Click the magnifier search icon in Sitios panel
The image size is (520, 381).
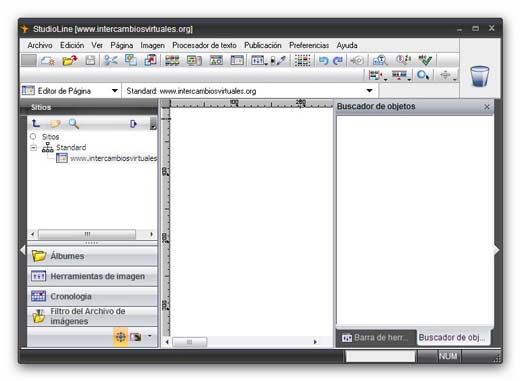pyautogui.click(x=74, y=124)
